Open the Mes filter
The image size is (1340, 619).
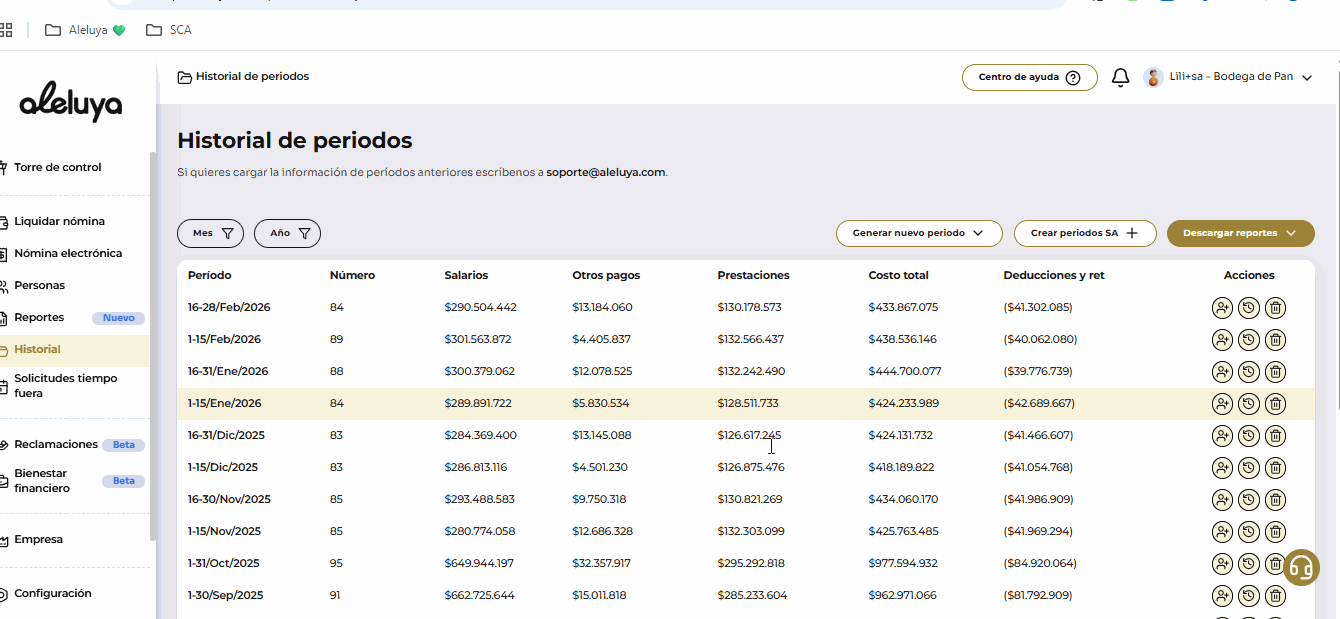coord(210,233)
